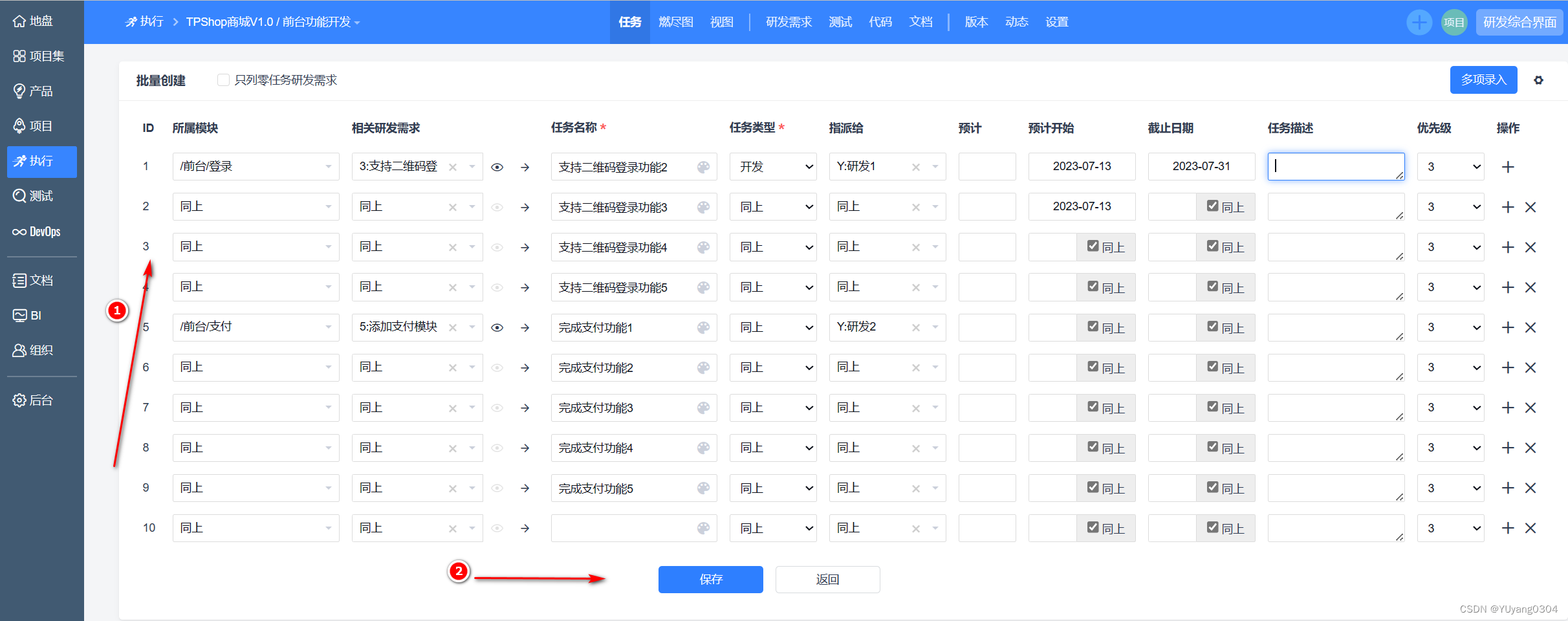1568x621 pixels.
Task: Click the 研发综合界面 button
Action: 1520,23
